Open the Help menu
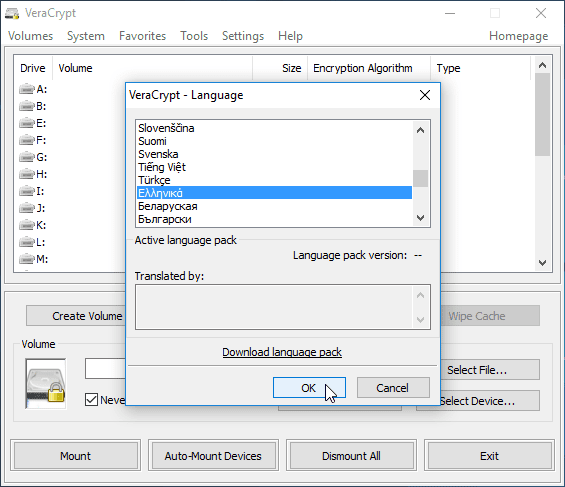 [x=290, y=36]
